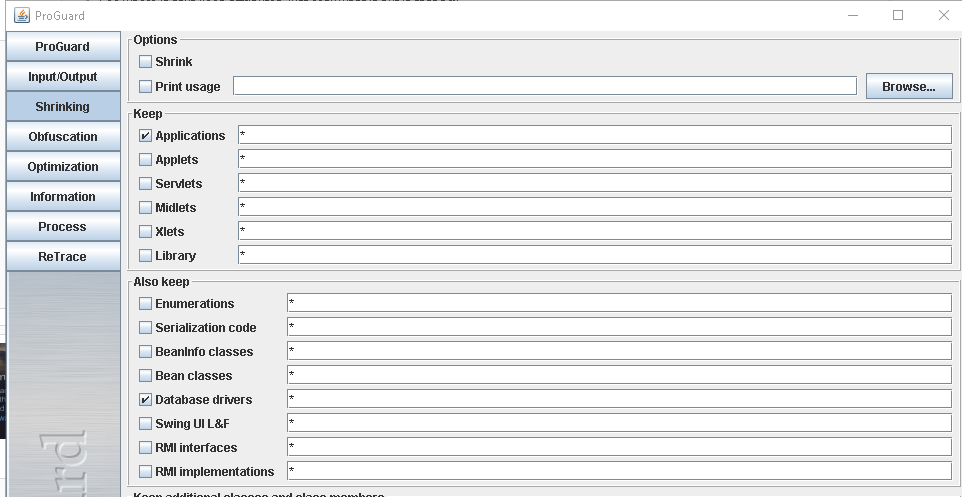The image size is (962, 497).
Task: Enable Swing UI L&F checkbox
Action: [145, 423]
